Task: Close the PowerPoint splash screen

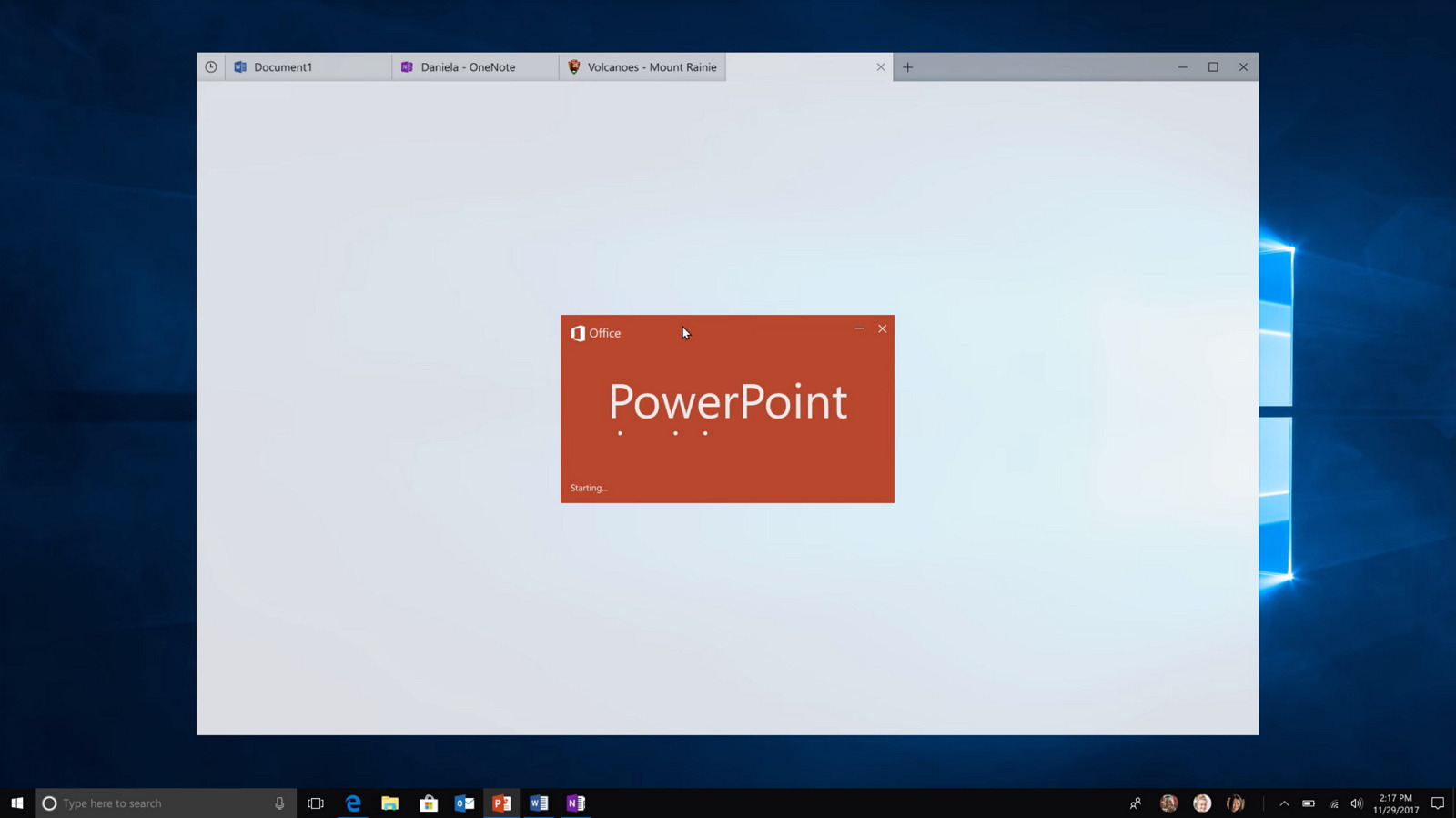Action: pos(882,328)
